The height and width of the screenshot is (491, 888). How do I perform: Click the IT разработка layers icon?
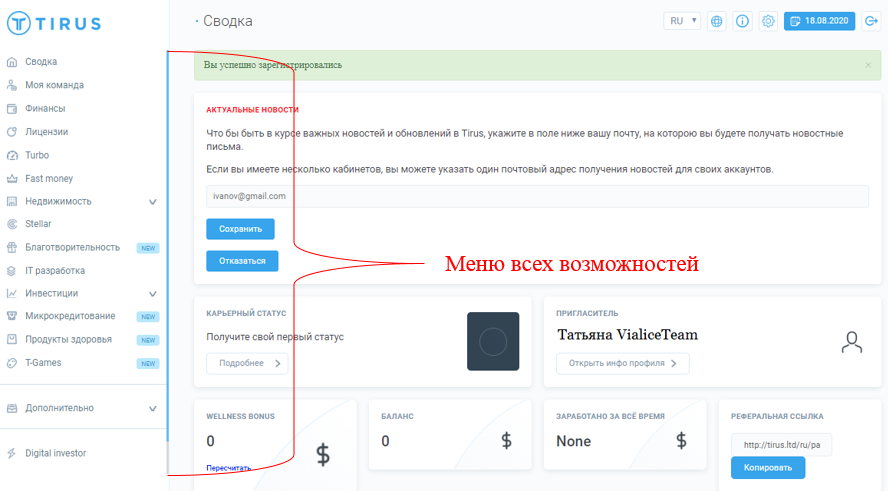click(x=12, y=271)
